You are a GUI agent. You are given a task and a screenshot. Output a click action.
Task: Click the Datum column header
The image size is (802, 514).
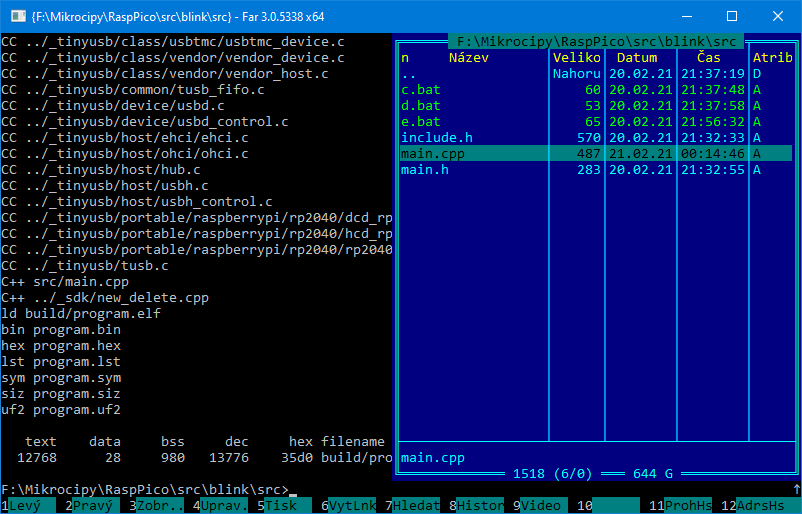636,58
